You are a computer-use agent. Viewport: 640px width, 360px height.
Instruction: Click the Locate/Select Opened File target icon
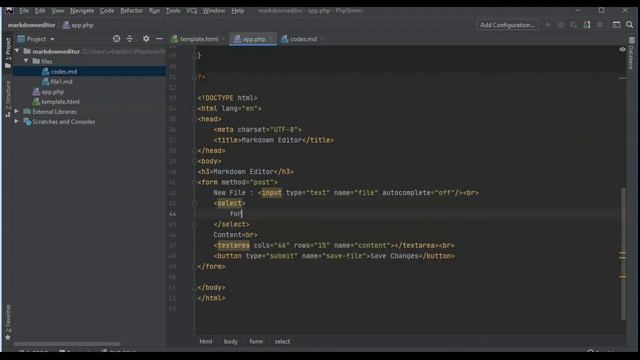point(116,39)
